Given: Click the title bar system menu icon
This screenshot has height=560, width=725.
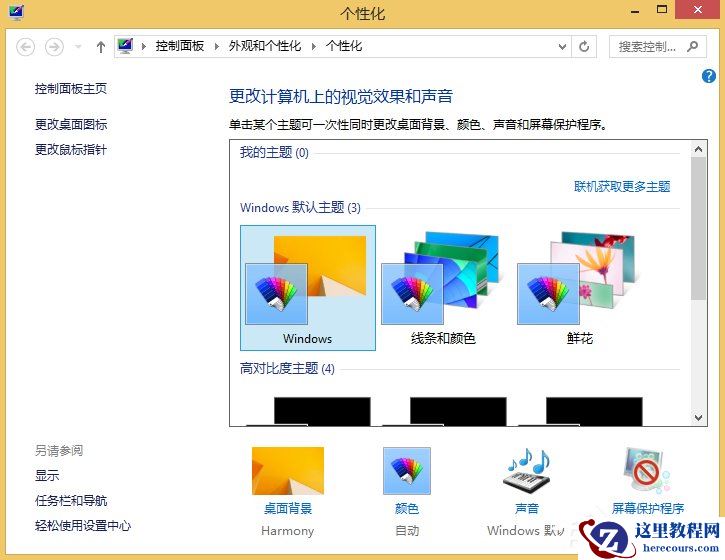Looking at the screenshot, I should (x=16, y=12).
